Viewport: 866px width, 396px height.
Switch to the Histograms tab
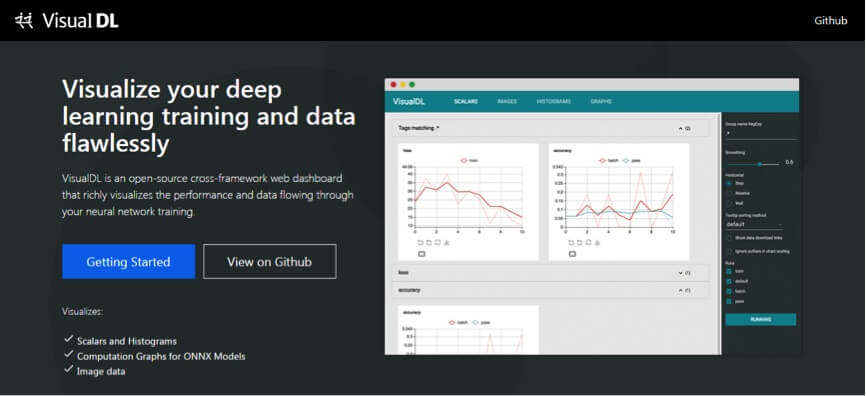pyautogui.click(x=553, y=102)
